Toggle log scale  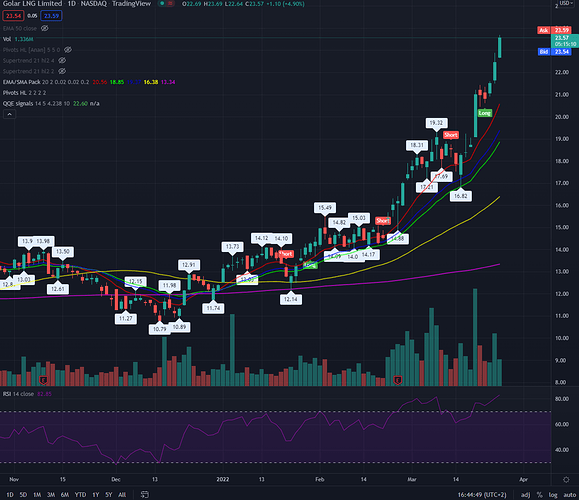tap(553, 494)
